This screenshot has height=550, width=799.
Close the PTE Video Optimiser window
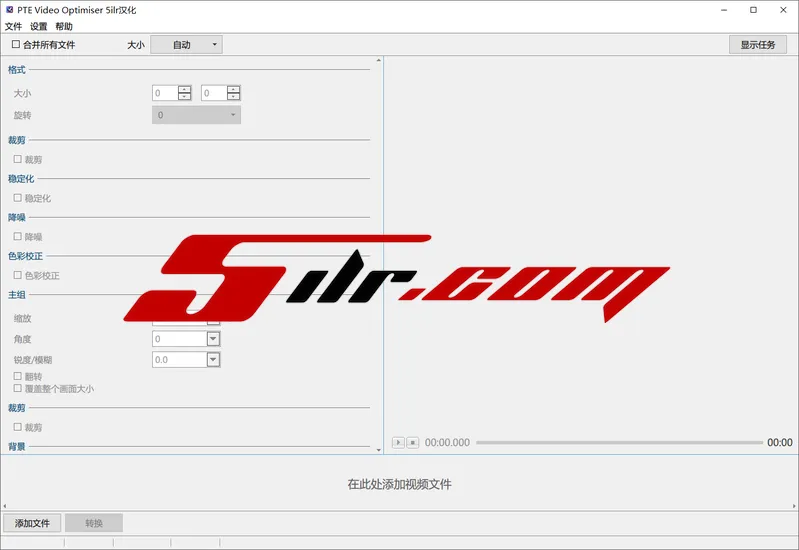coord(783,10)
